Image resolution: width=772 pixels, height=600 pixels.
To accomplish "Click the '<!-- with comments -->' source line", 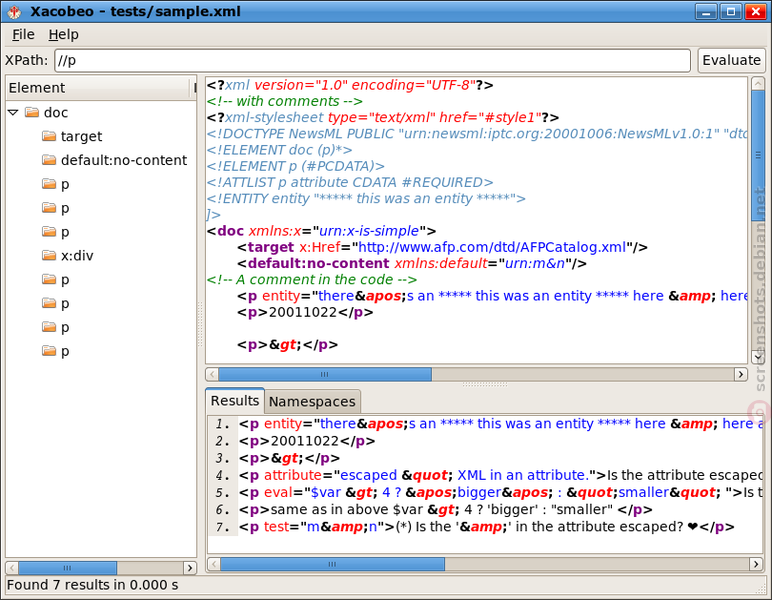I will [285, 101].
